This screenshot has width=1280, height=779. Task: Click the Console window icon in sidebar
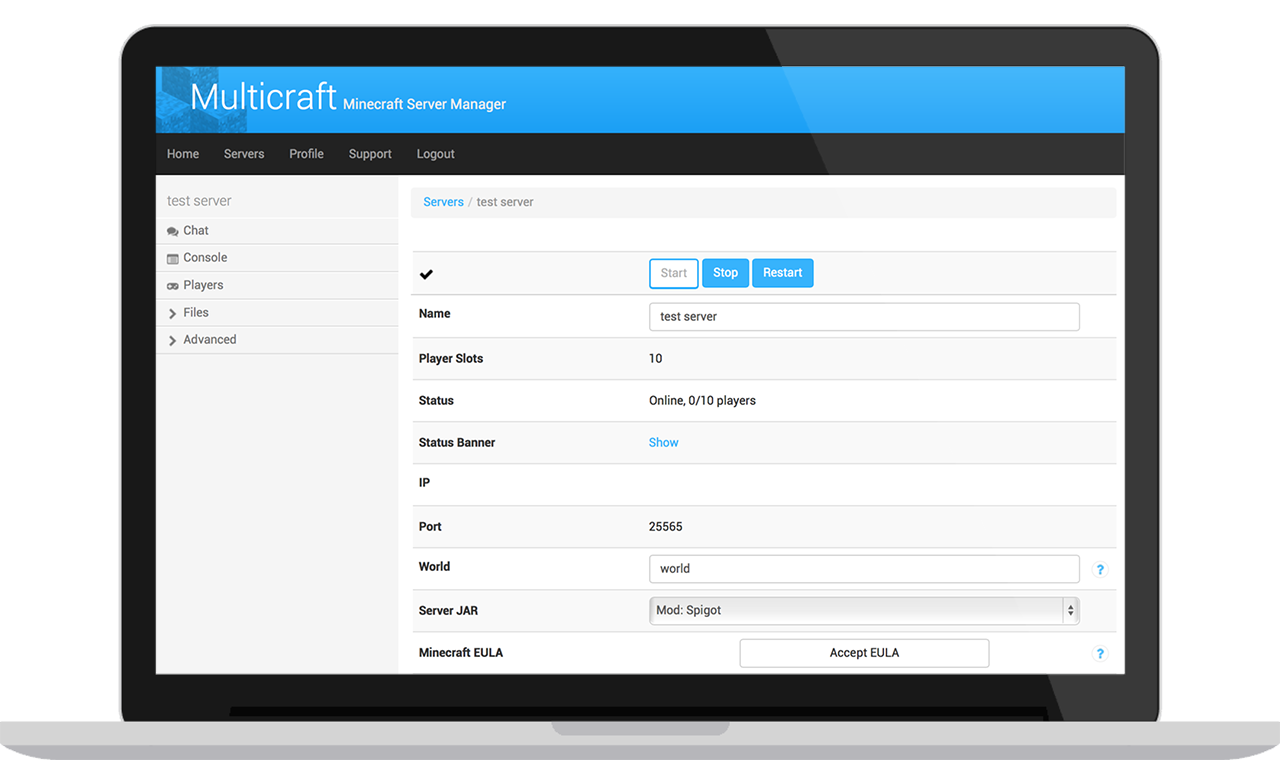173,258
